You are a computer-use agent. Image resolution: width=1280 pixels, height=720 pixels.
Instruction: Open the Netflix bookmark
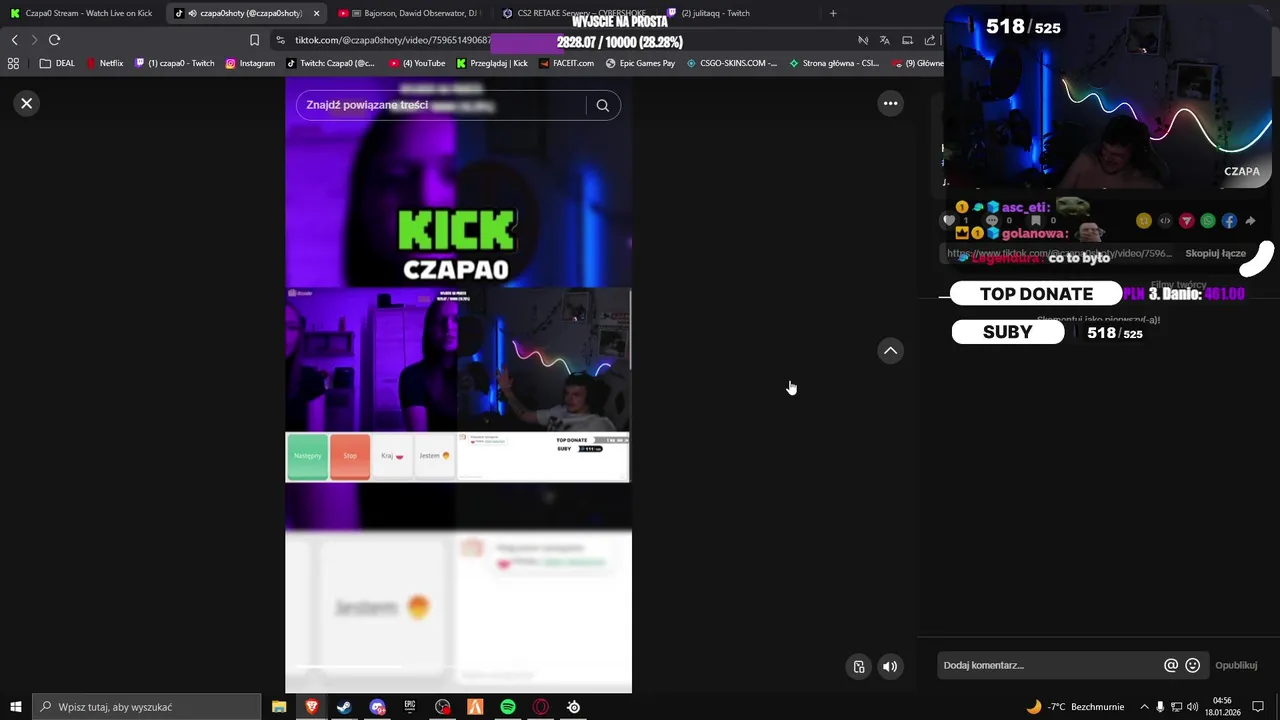105,63
